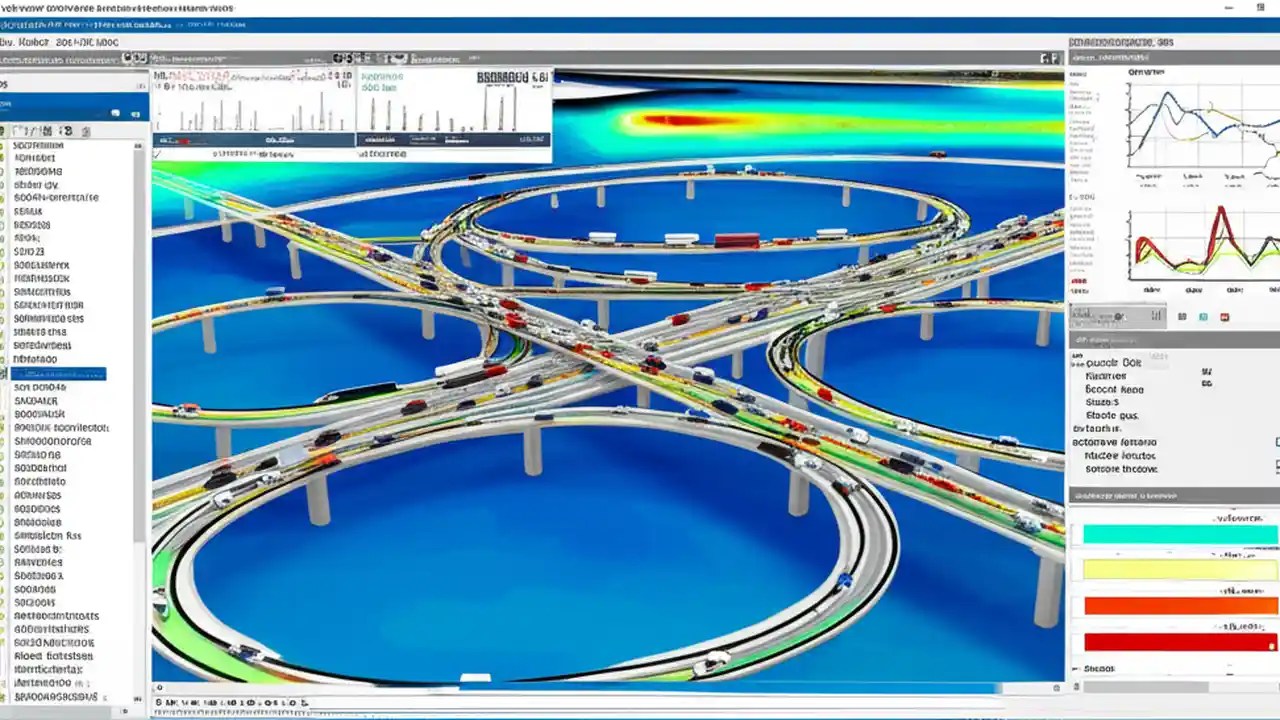Image resolution: width=1280 pixels, height=720 pixels.
Task: Click the bar chart icon above the results panel
Action: [1156, 316]
